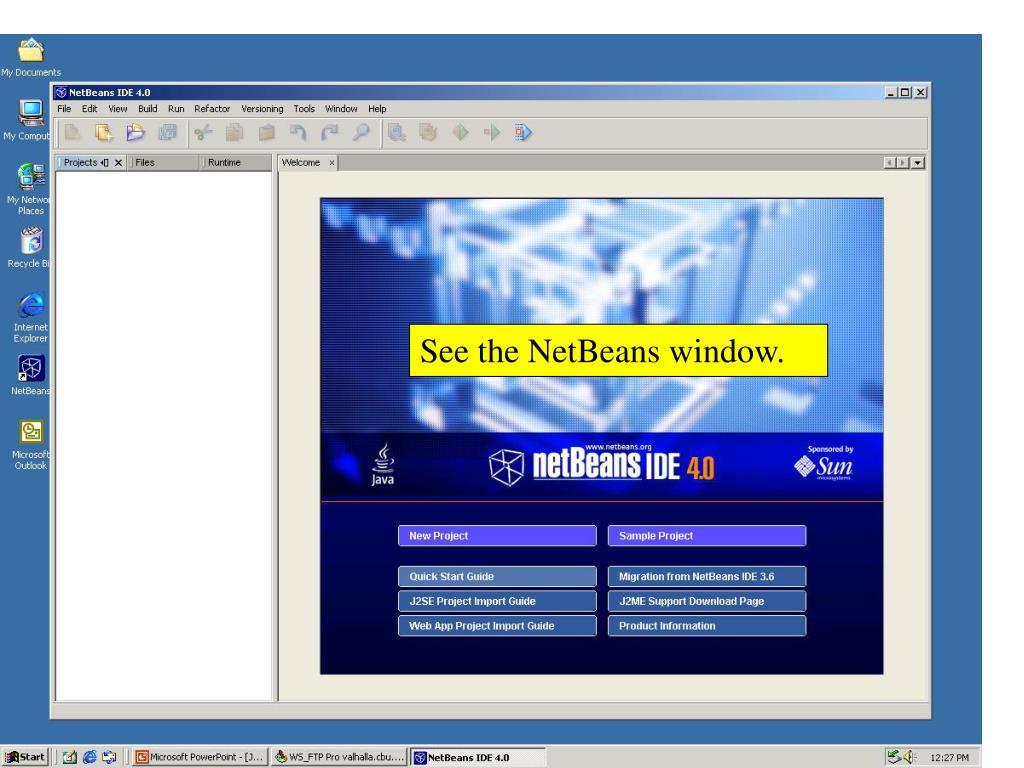Open the Tools menu
This screenshot has width=1024, height=768.
(x=304, y=109)
